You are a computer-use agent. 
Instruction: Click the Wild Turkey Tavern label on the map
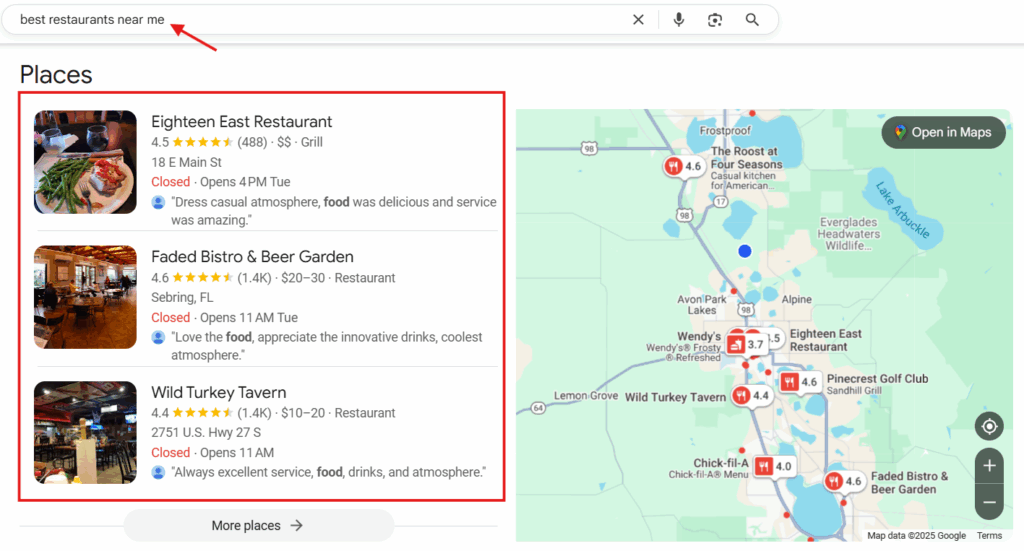(x=675, y=397)
